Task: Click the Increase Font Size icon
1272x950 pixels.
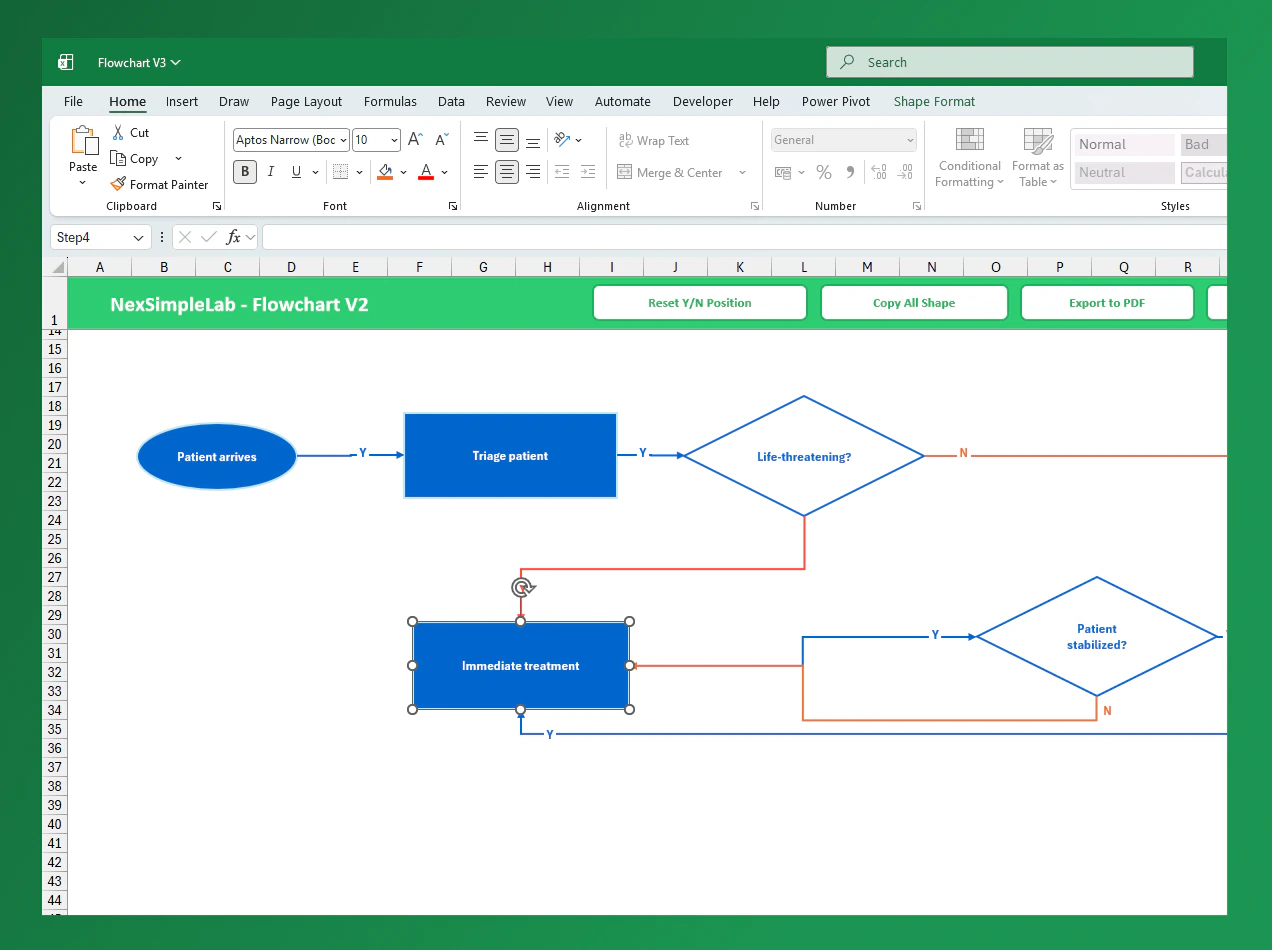Action: point(415,140)
